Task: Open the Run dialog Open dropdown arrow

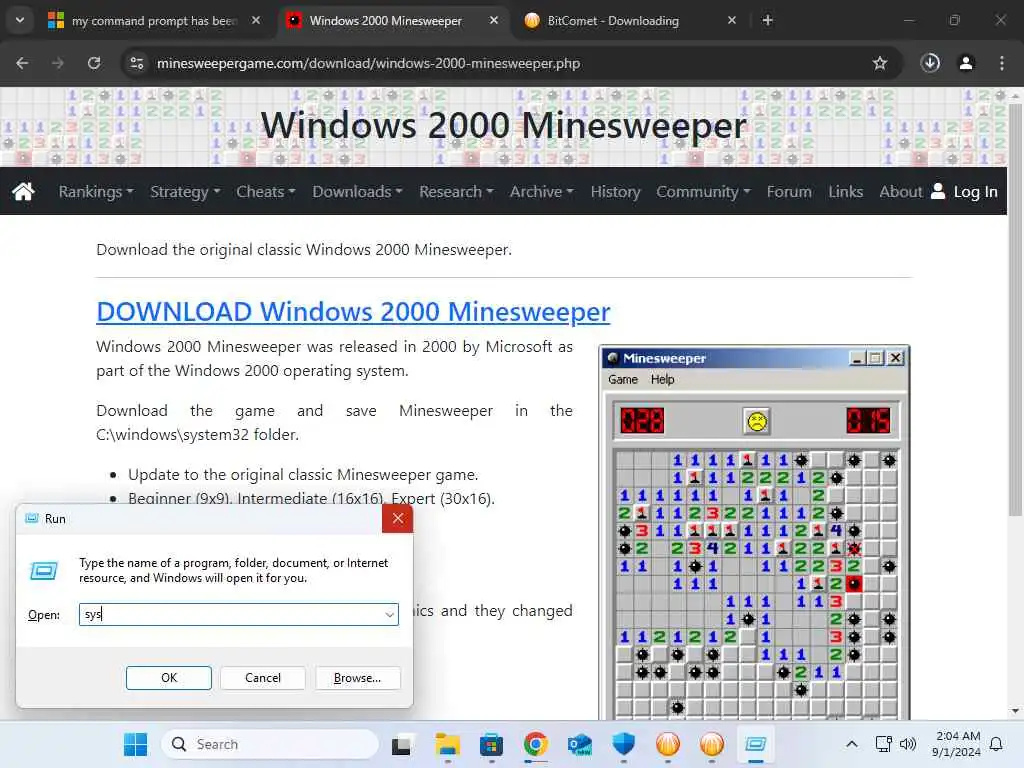Action: pos(389,615)
